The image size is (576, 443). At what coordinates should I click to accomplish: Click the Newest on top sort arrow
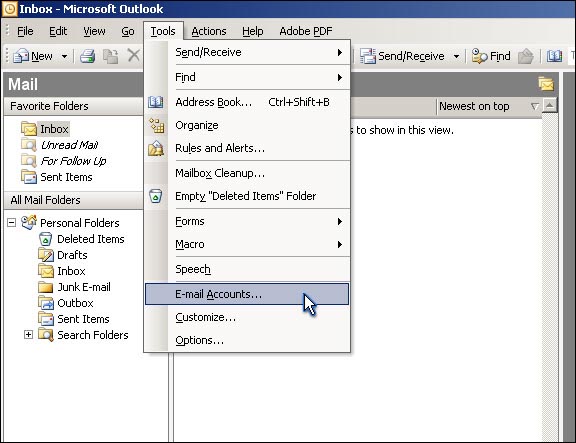click(535, 107)
